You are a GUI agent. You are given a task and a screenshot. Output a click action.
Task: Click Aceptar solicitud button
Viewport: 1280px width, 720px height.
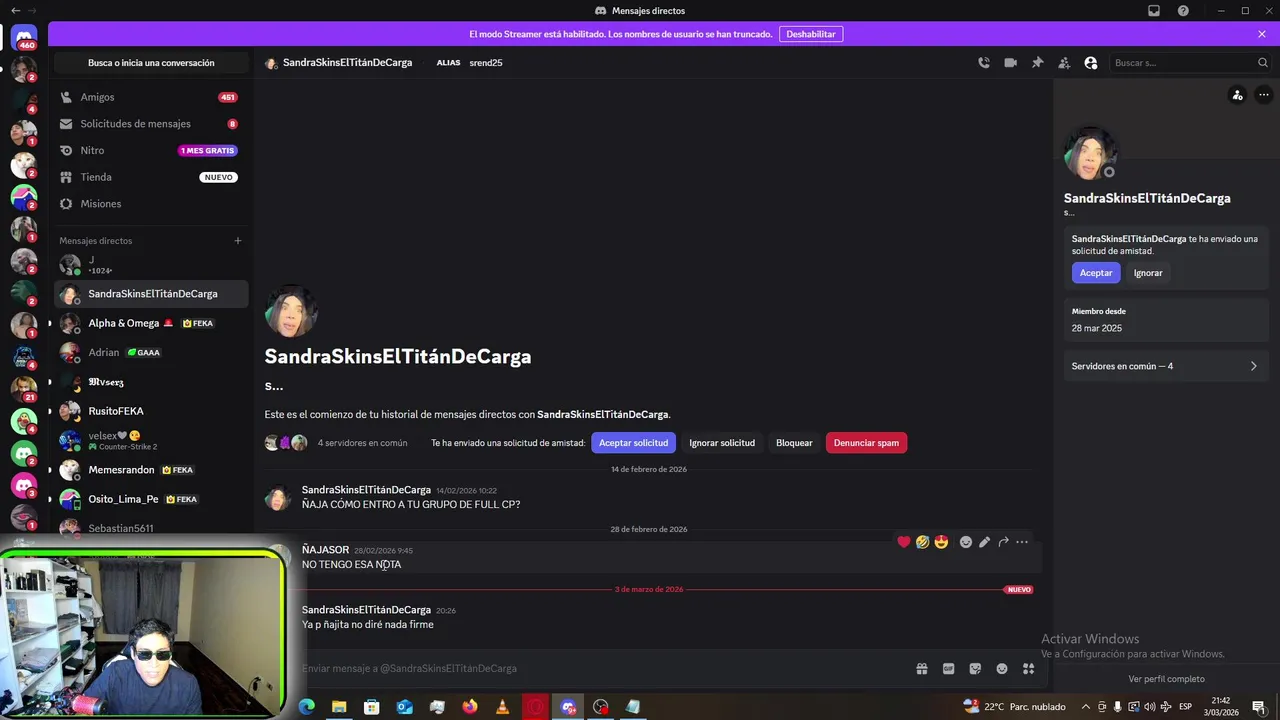(633, 443)
